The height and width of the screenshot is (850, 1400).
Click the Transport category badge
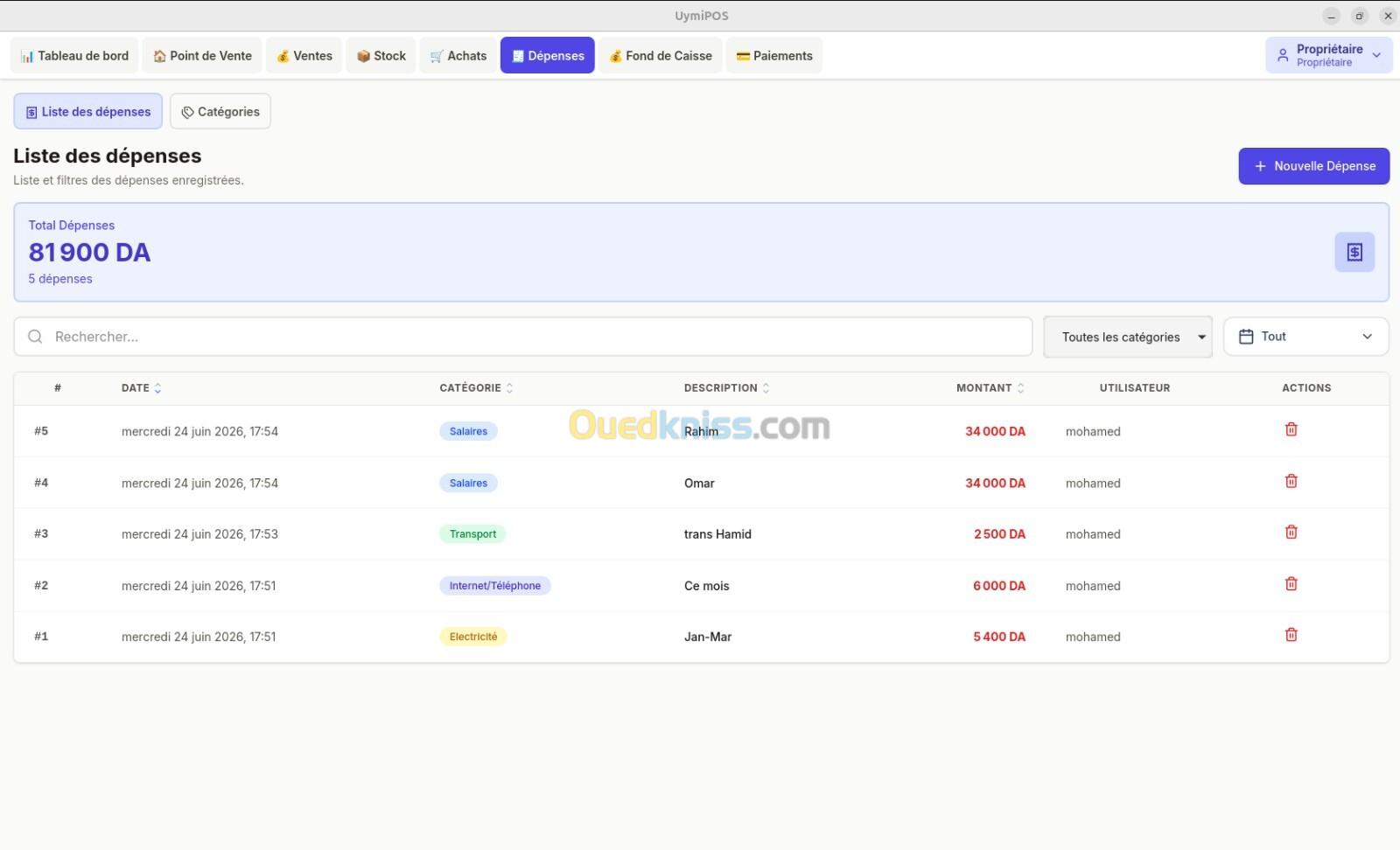pyautogui.click(x=472, y=534)
